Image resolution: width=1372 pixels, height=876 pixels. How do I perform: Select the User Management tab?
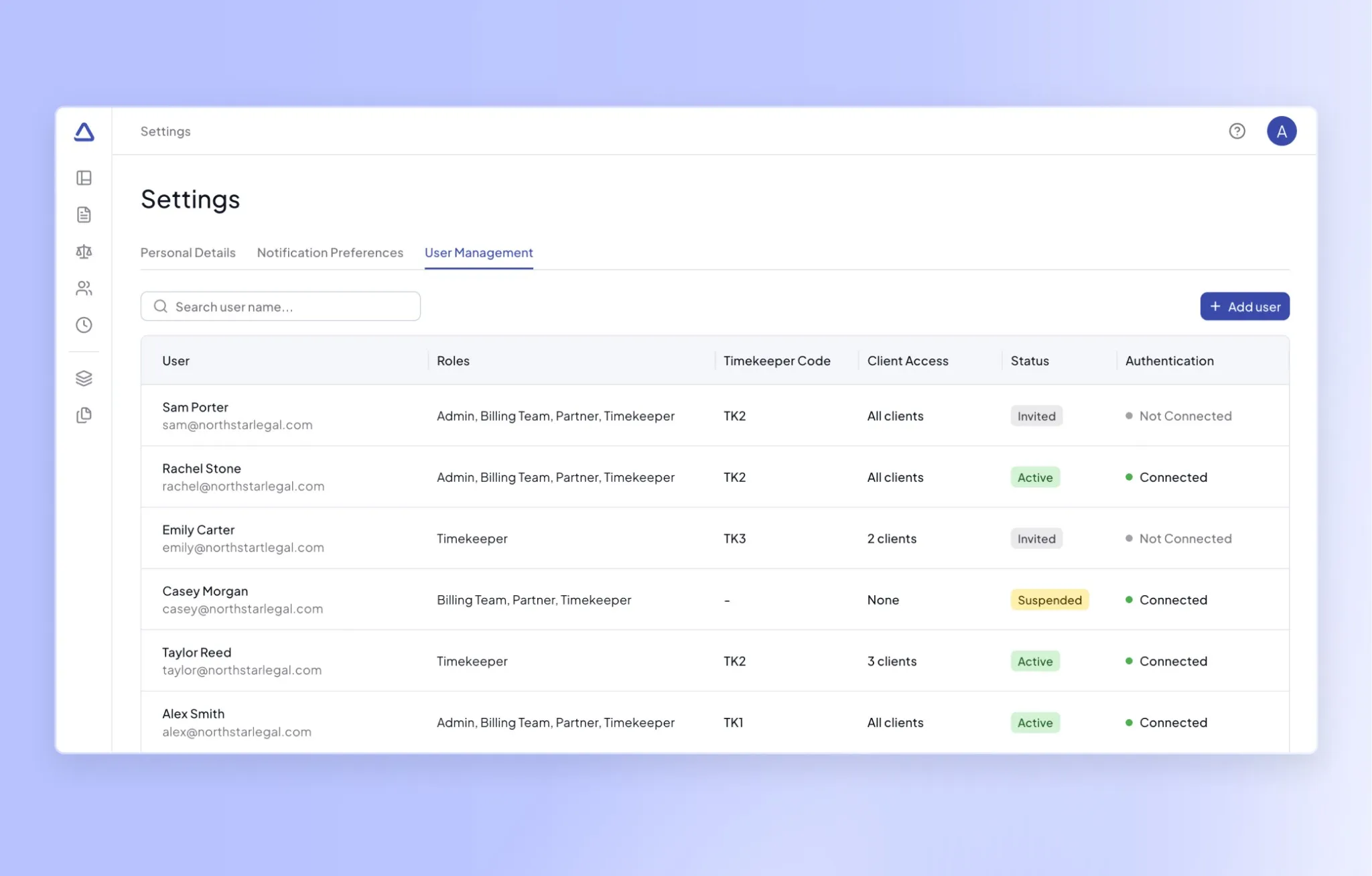pos(478,253)
